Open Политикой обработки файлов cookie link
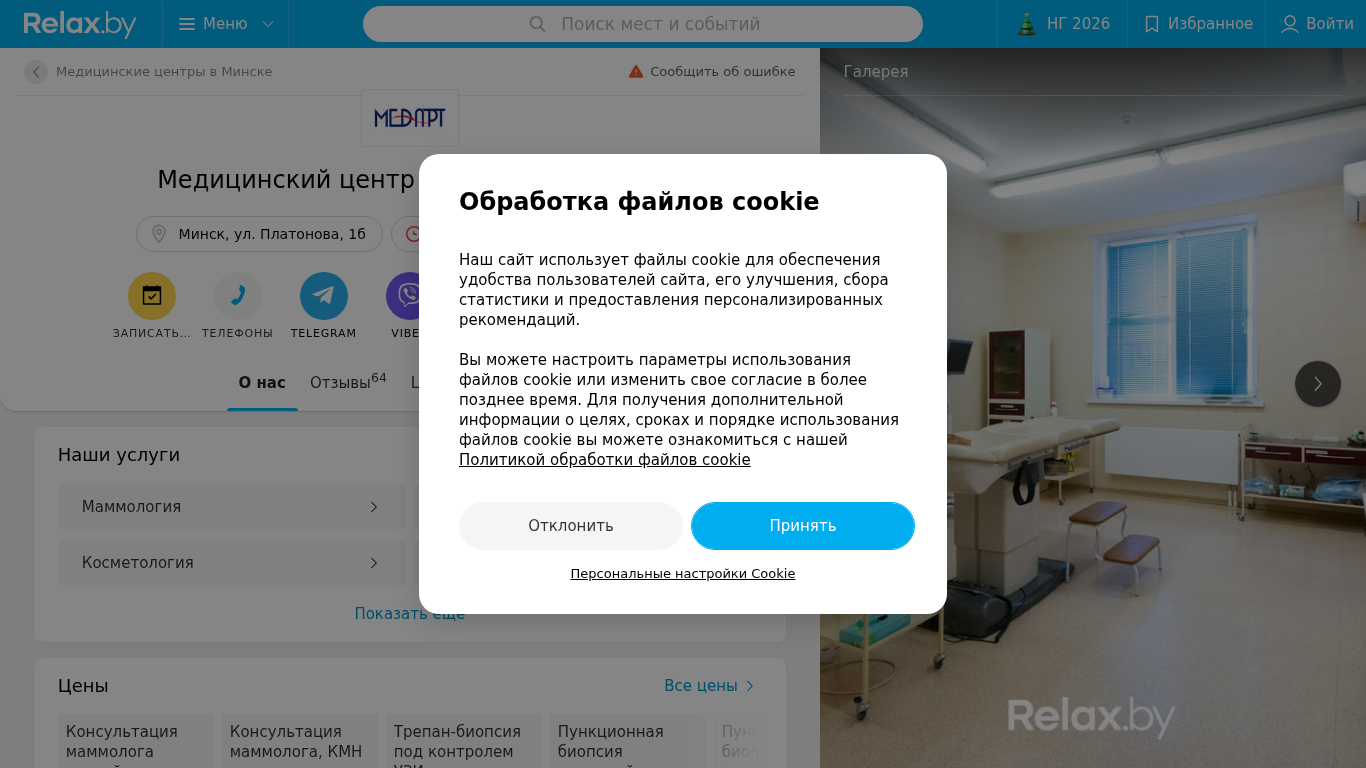 pos(605,460)
